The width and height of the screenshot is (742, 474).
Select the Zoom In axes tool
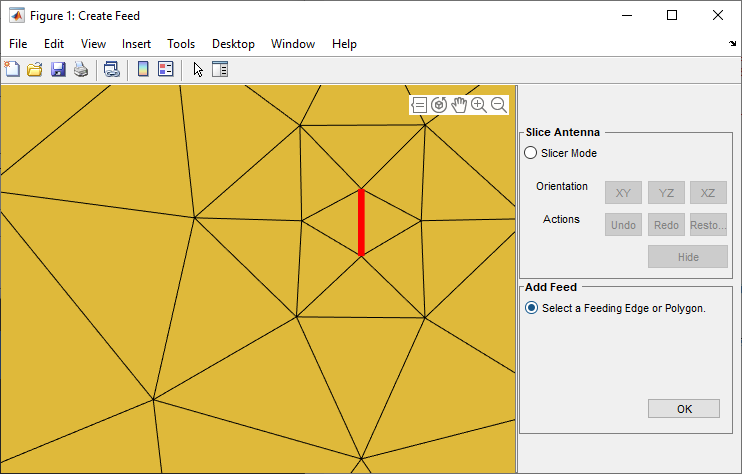click(479, 105)
